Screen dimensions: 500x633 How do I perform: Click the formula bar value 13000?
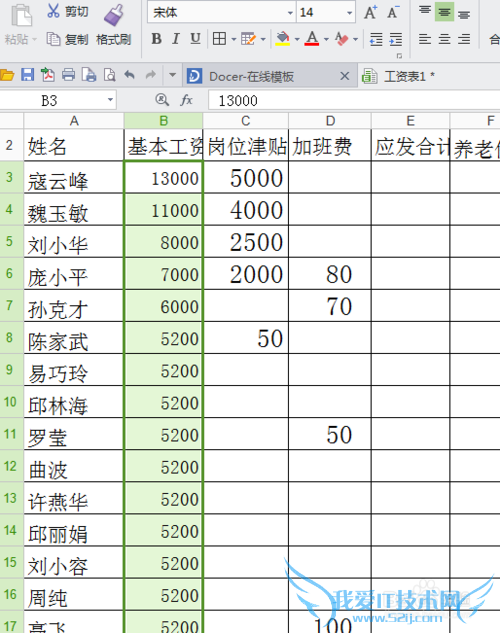click(x=238, y=101)
